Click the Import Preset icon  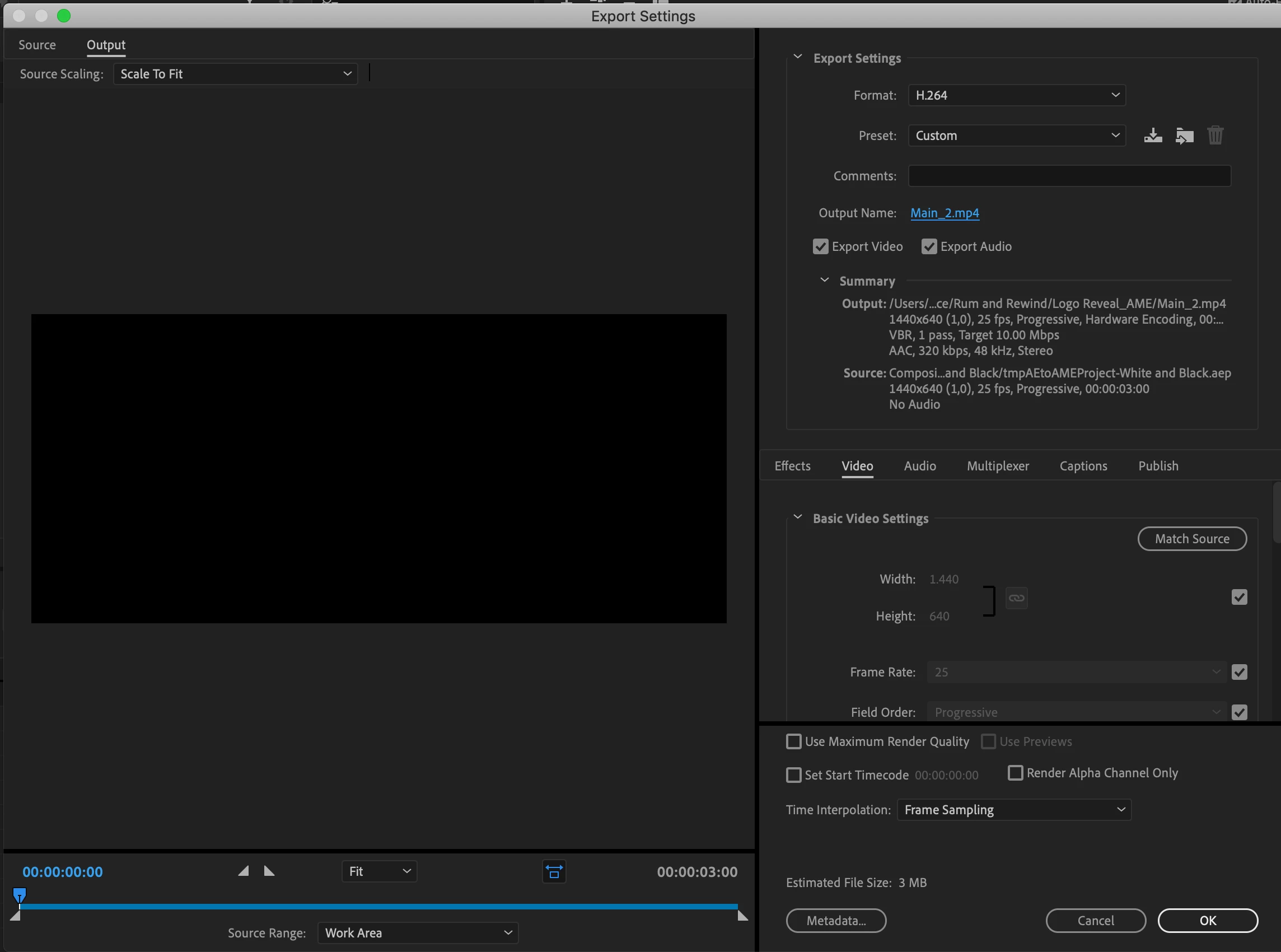click(1184, 136)
